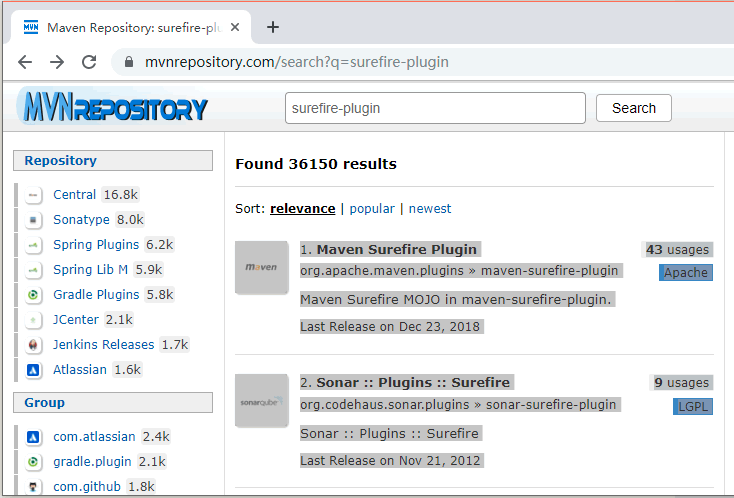Click the surefire-plugin search input field
Viewport: 734px width, 498px height.
434,108
